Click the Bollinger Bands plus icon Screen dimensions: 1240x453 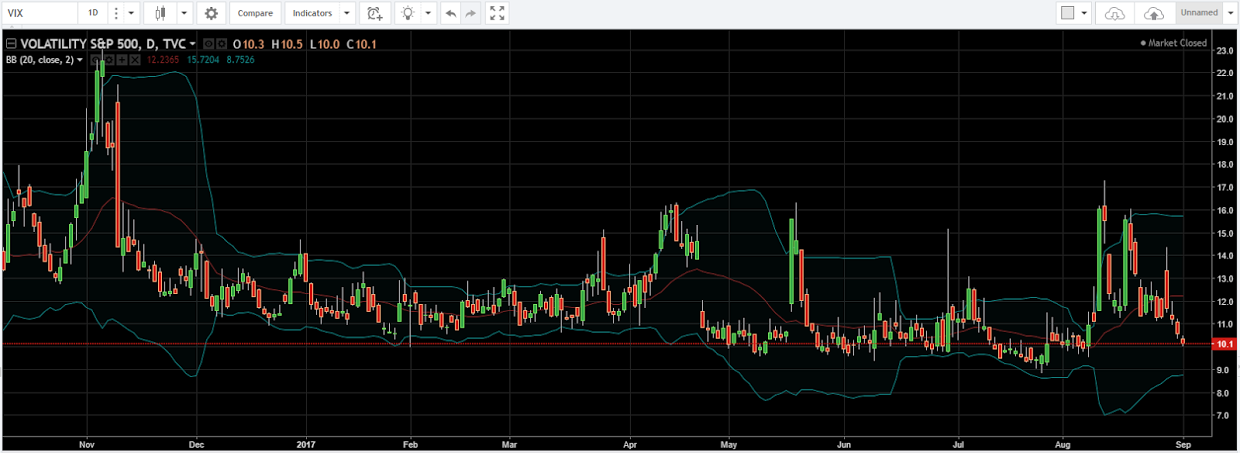(x=122, y=60)
